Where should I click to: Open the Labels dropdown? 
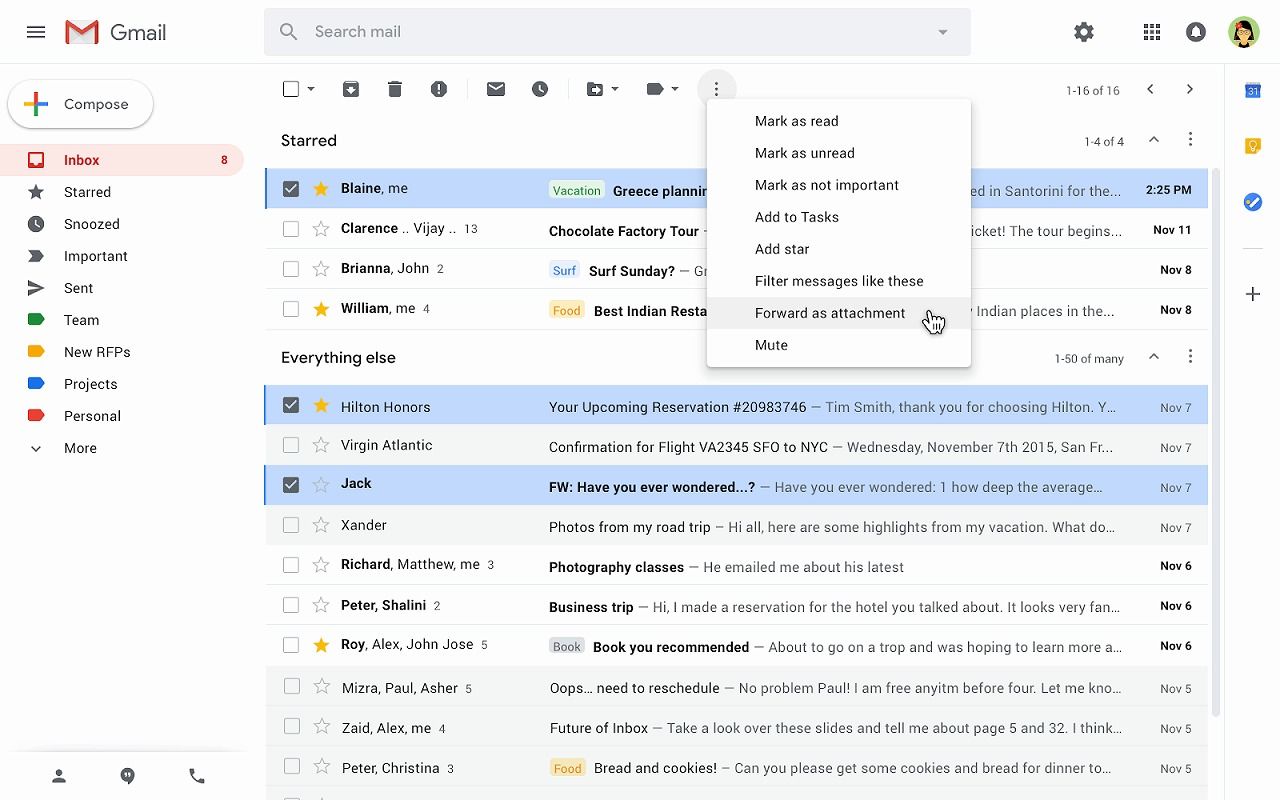click(662, 89)
